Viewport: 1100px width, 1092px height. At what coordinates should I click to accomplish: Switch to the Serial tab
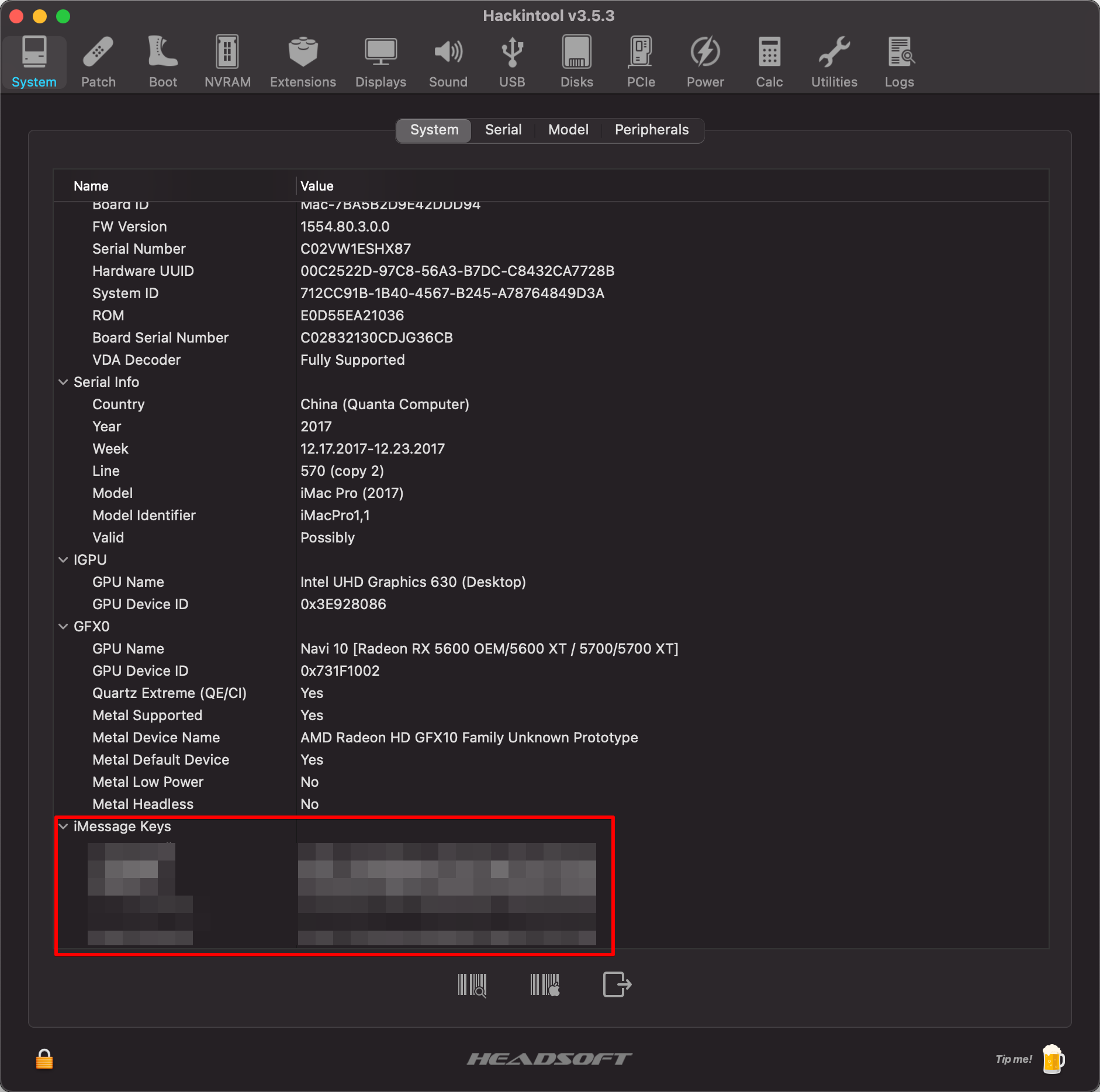503,130
